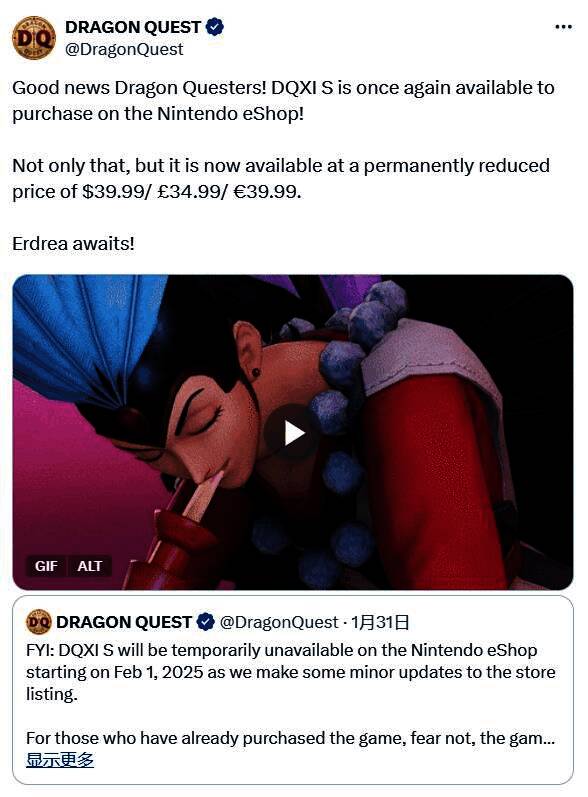Open the GIF thumbnail of the sleeping character

[x=293, y=433]
